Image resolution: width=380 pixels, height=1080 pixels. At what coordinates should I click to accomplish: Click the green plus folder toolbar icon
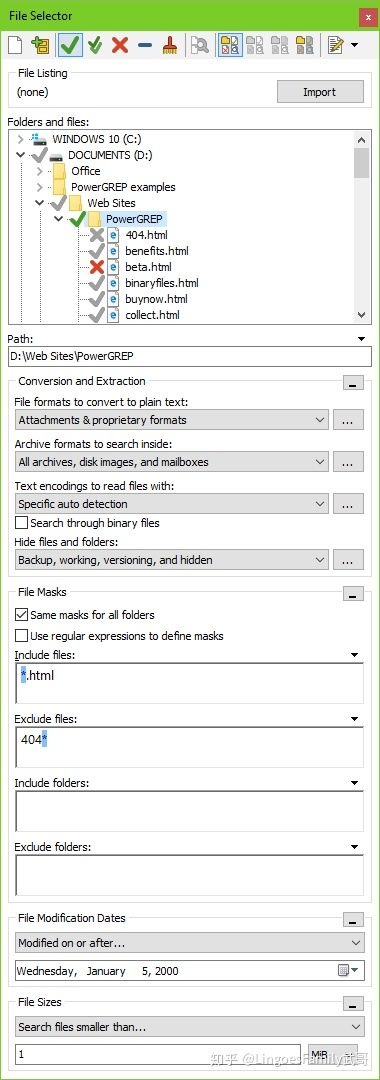(41, 46)
